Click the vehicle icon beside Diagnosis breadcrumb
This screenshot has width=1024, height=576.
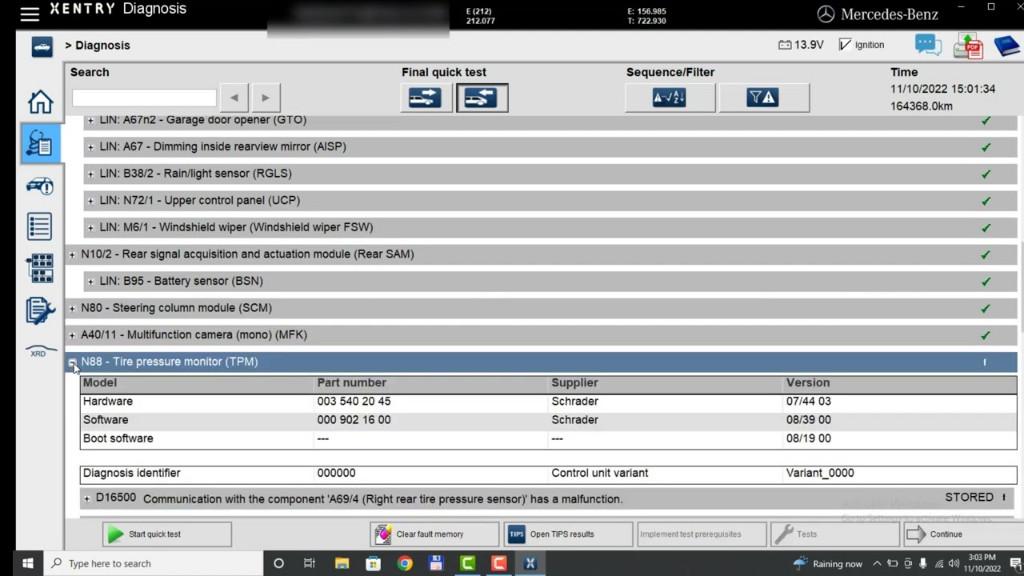42,46
